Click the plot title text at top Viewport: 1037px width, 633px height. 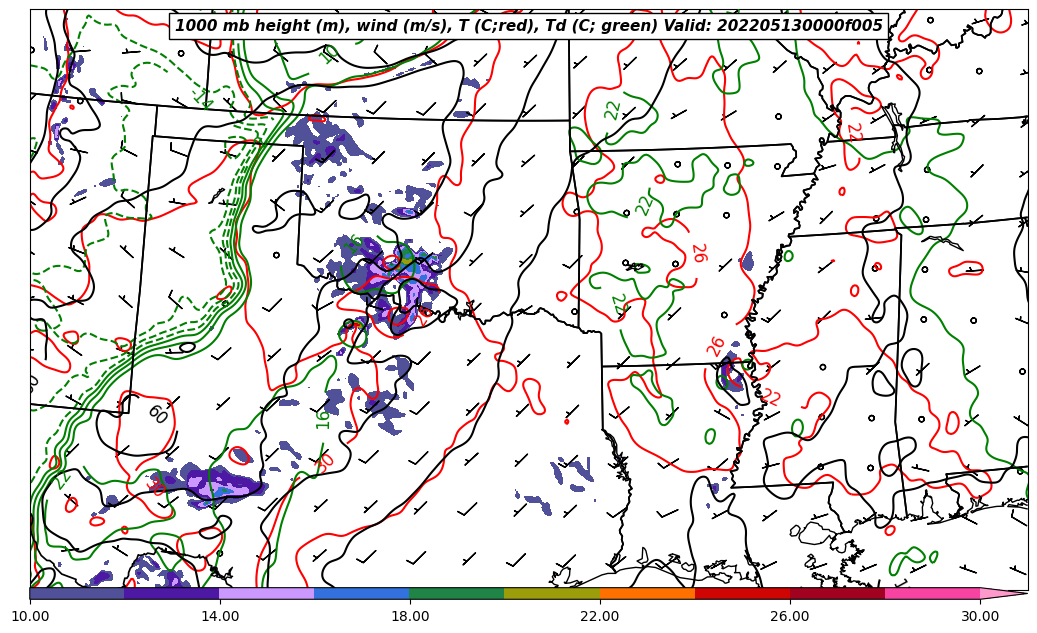pyautogui.click(x=529, y=26)
